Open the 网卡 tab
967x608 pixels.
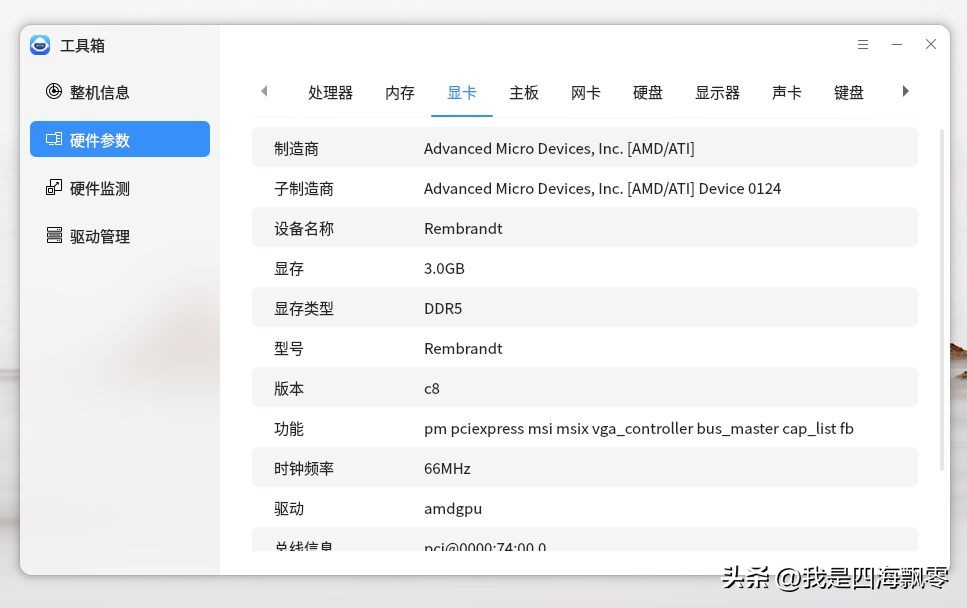tap(585, 92)
